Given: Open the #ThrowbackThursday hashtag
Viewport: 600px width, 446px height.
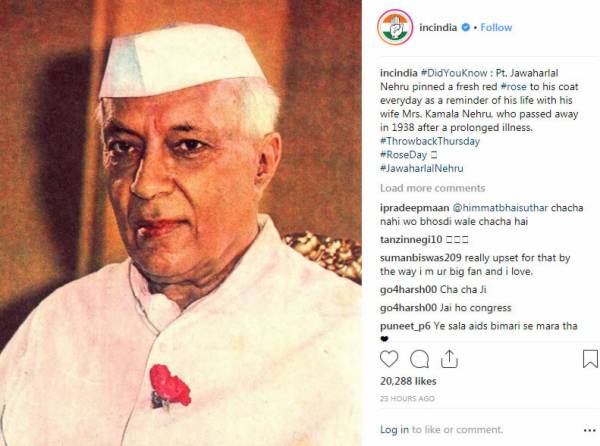Looking at the screenshot, I should click(x=430, y=141).
